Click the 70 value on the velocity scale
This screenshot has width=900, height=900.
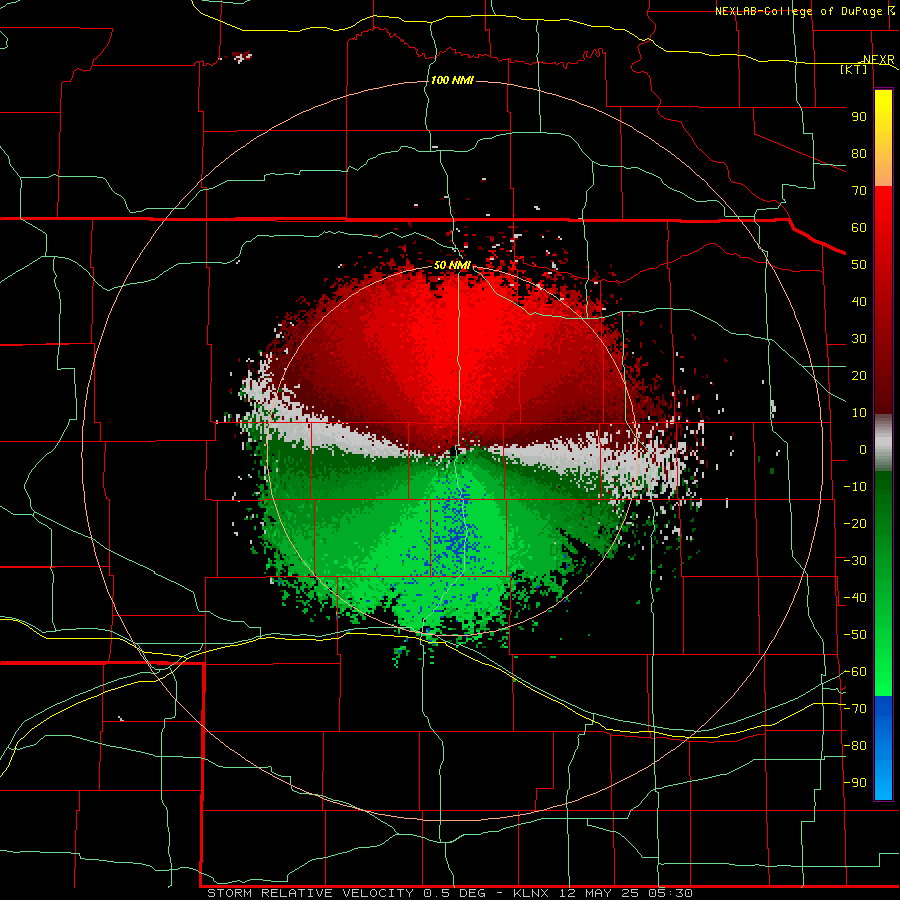click(859, 191)
